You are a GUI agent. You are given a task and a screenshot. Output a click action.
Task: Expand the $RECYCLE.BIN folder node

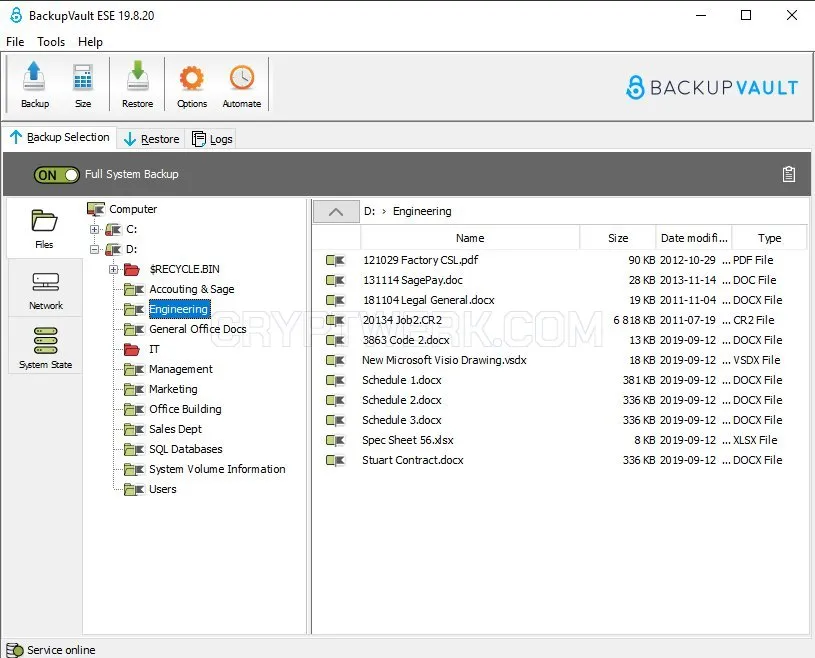113,269
